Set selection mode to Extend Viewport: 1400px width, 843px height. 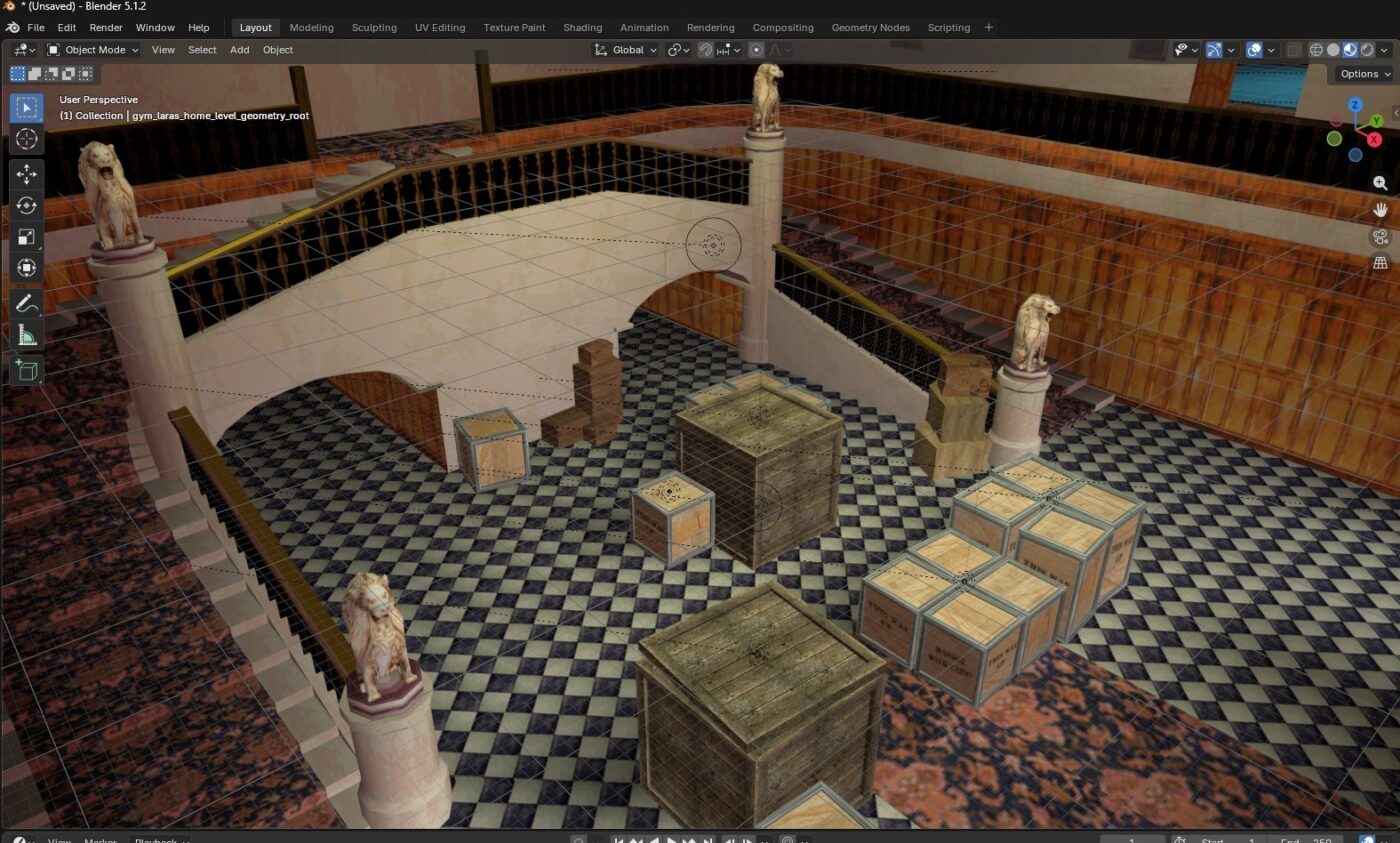[34, 73]
